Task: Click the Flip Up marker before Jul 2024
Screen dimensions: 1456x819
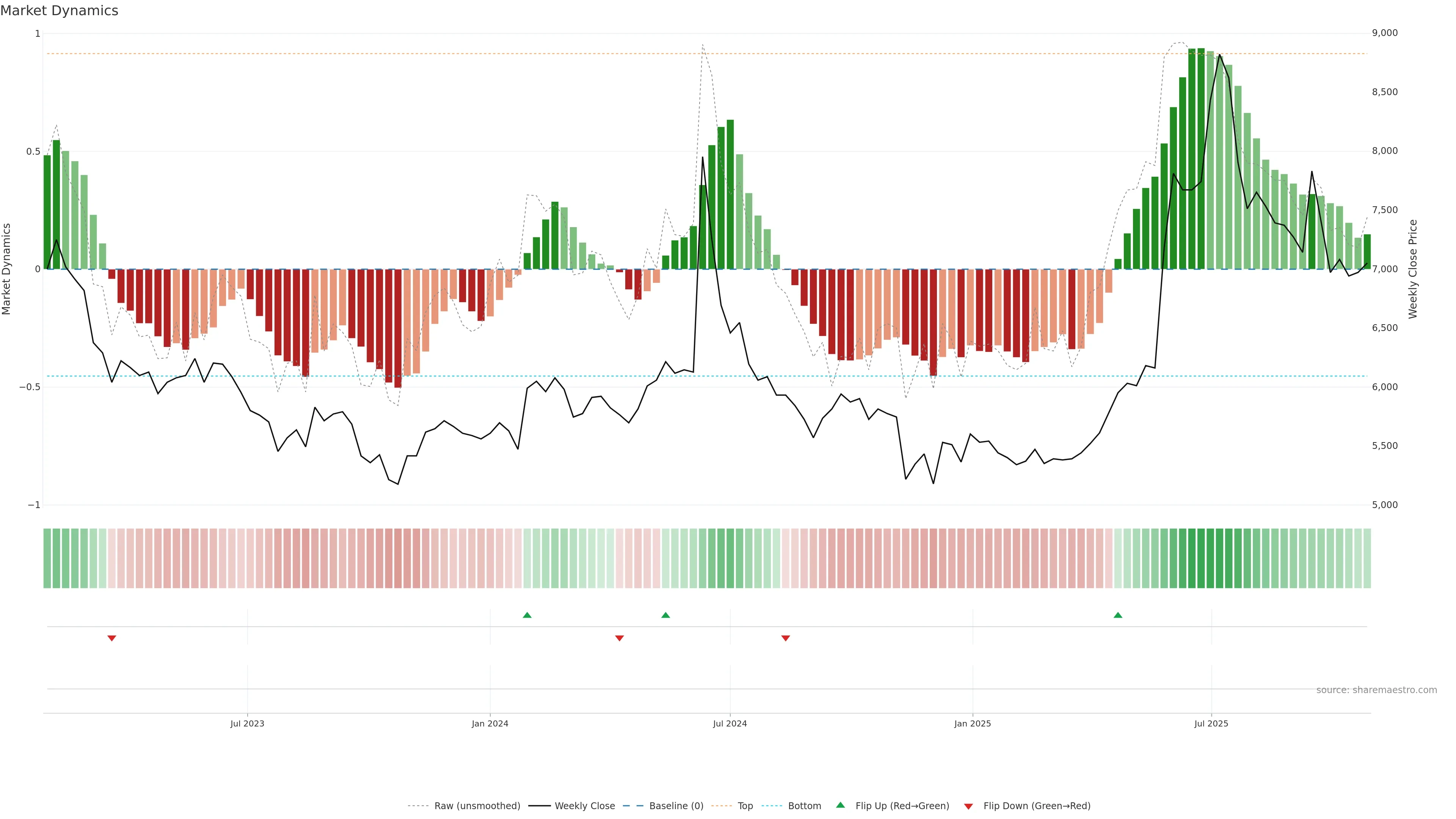Action: pos(665,615)
